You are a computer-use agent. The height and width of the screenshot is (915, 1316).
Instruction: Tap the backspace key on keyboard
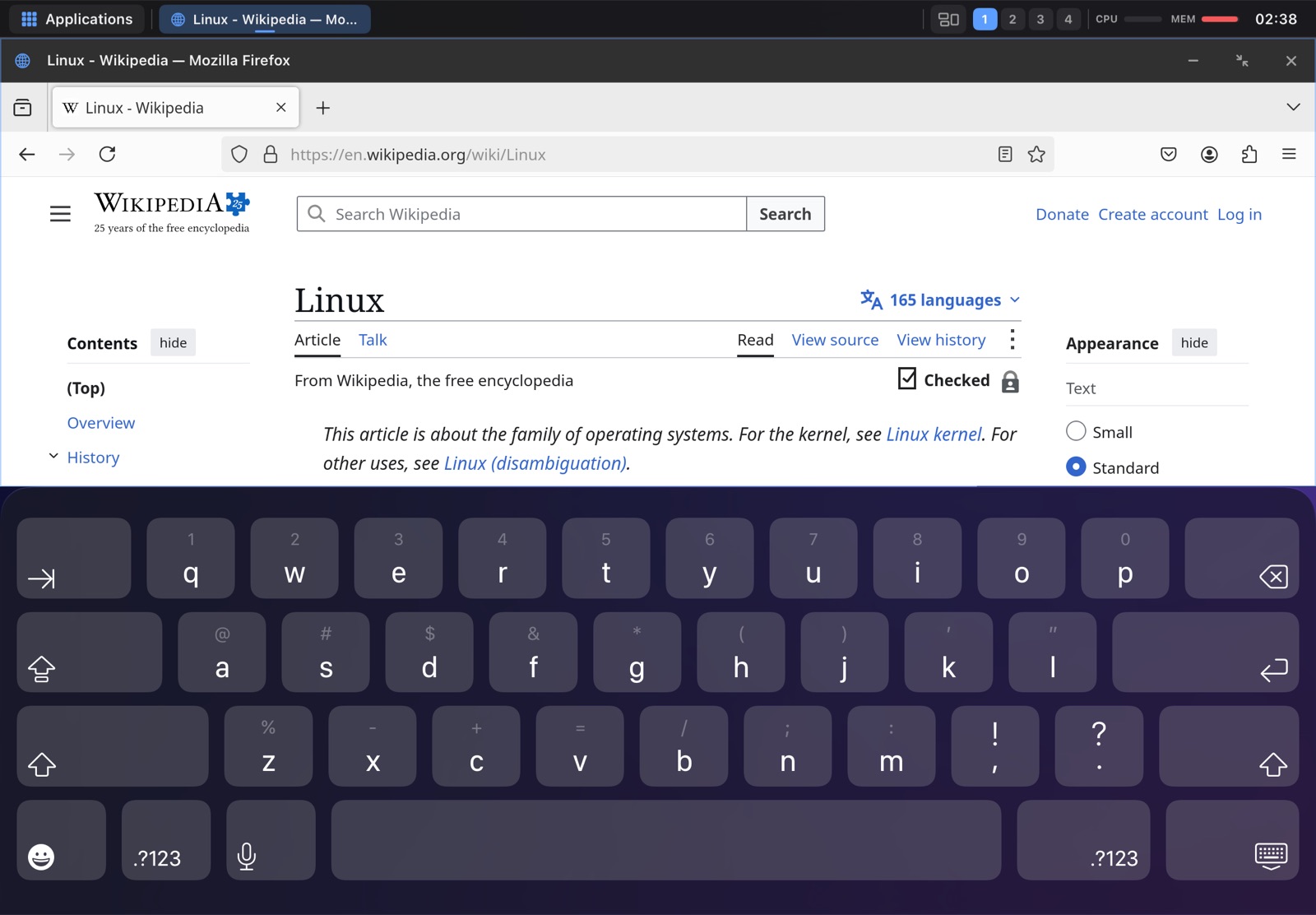[1242, 558]
